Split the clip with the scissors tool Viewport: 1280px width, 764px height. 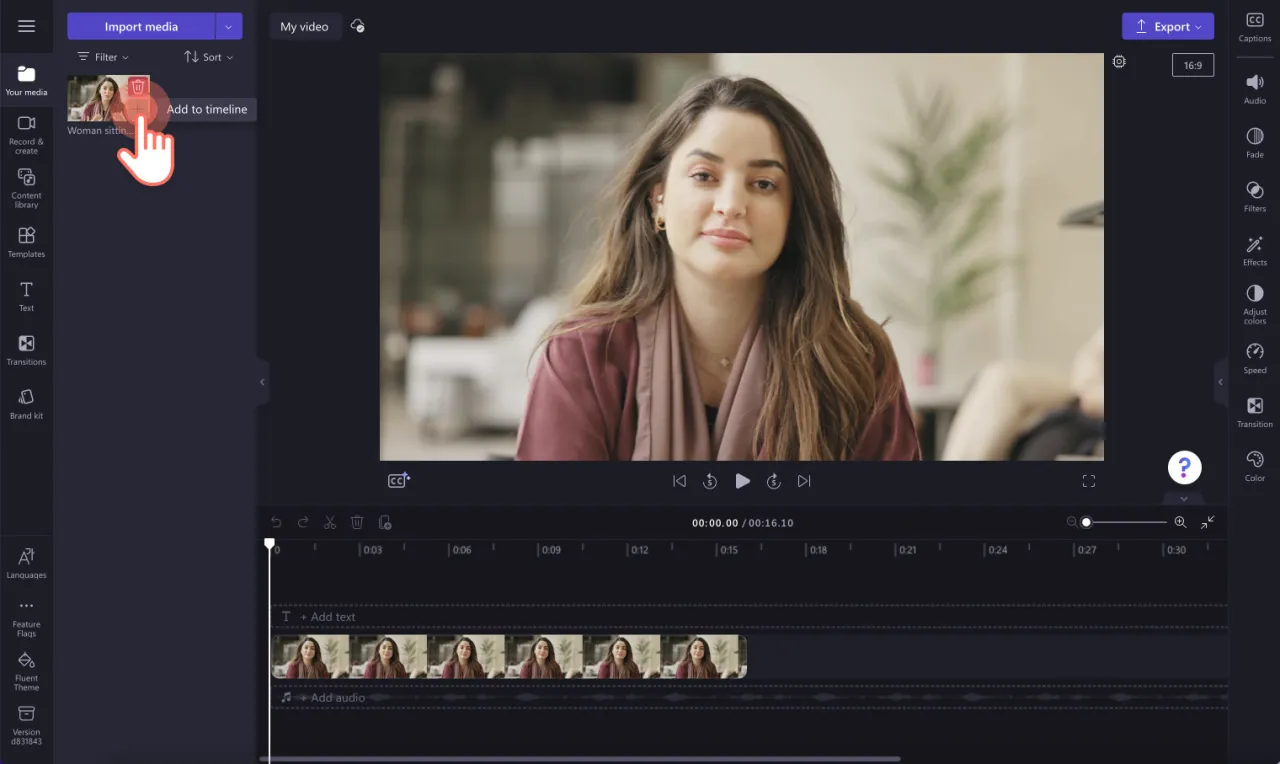(x=330, y=522)
